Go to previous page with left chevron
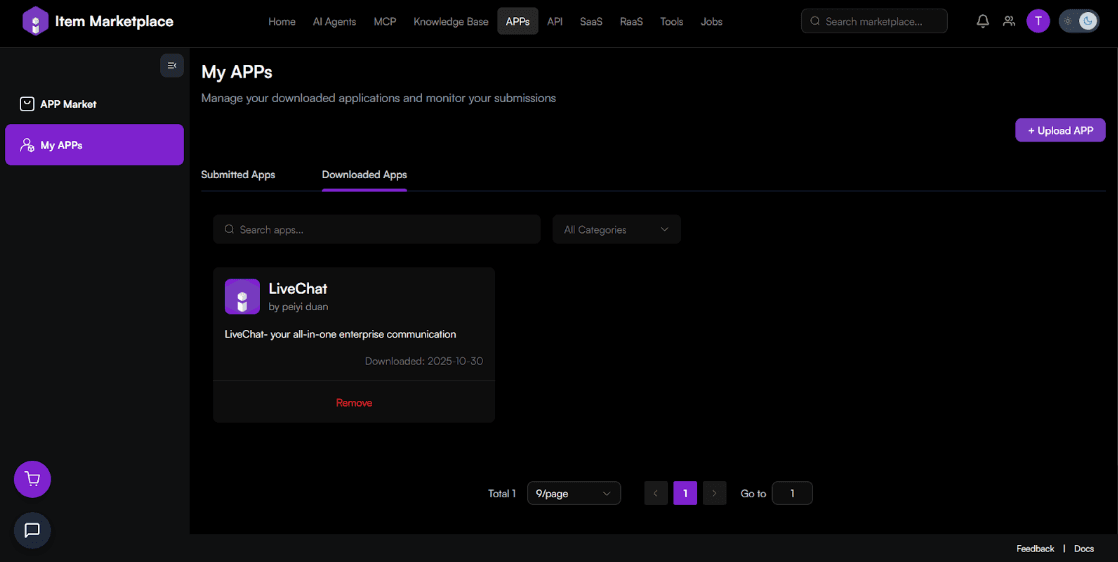Screen dimensions: 1118x562 tap(656, 493)
